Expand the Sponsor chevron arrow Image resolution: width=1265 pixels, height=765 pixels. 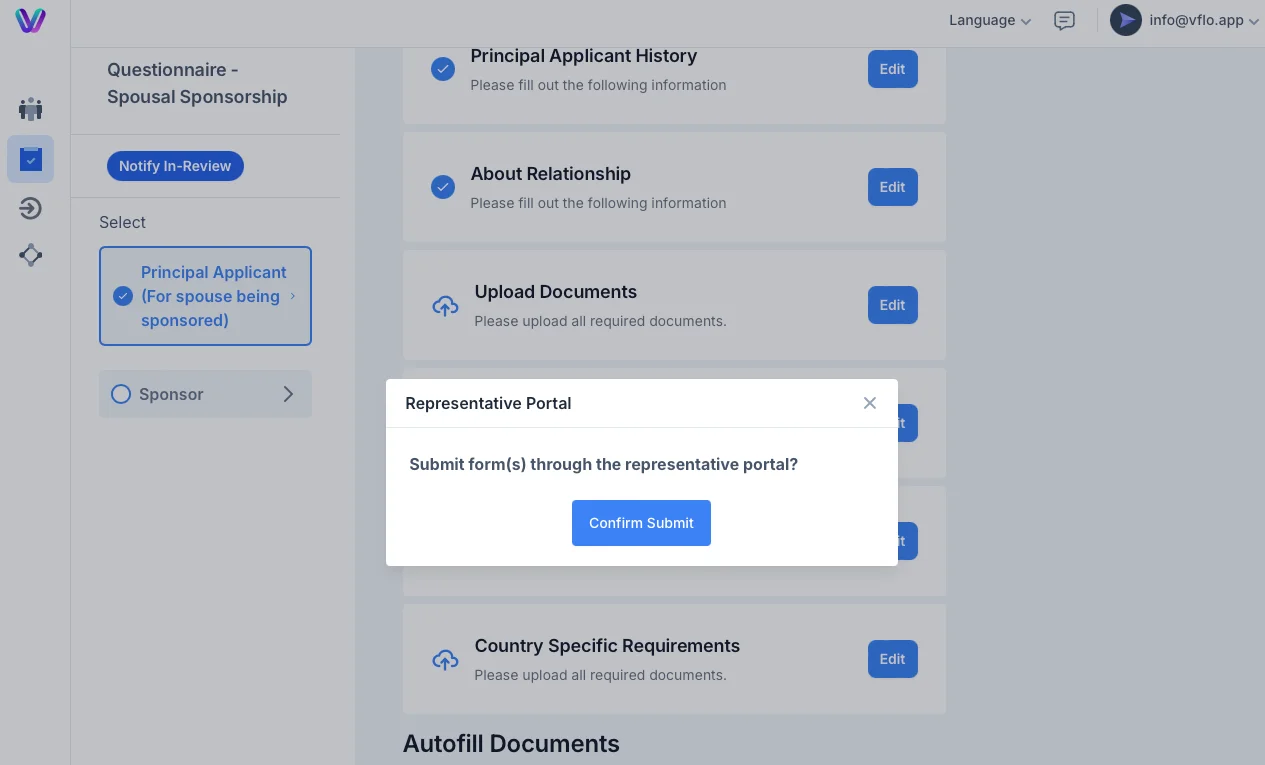point(288,394)
